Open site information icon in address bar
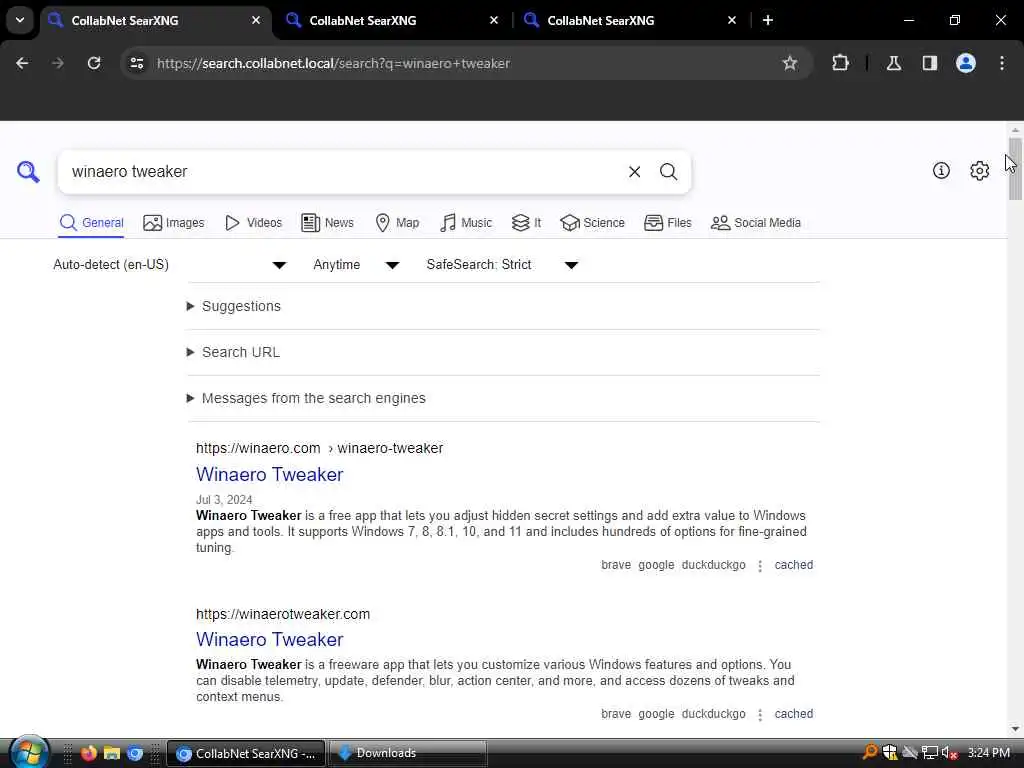1024x768 pixels. (x=137, y=63)
